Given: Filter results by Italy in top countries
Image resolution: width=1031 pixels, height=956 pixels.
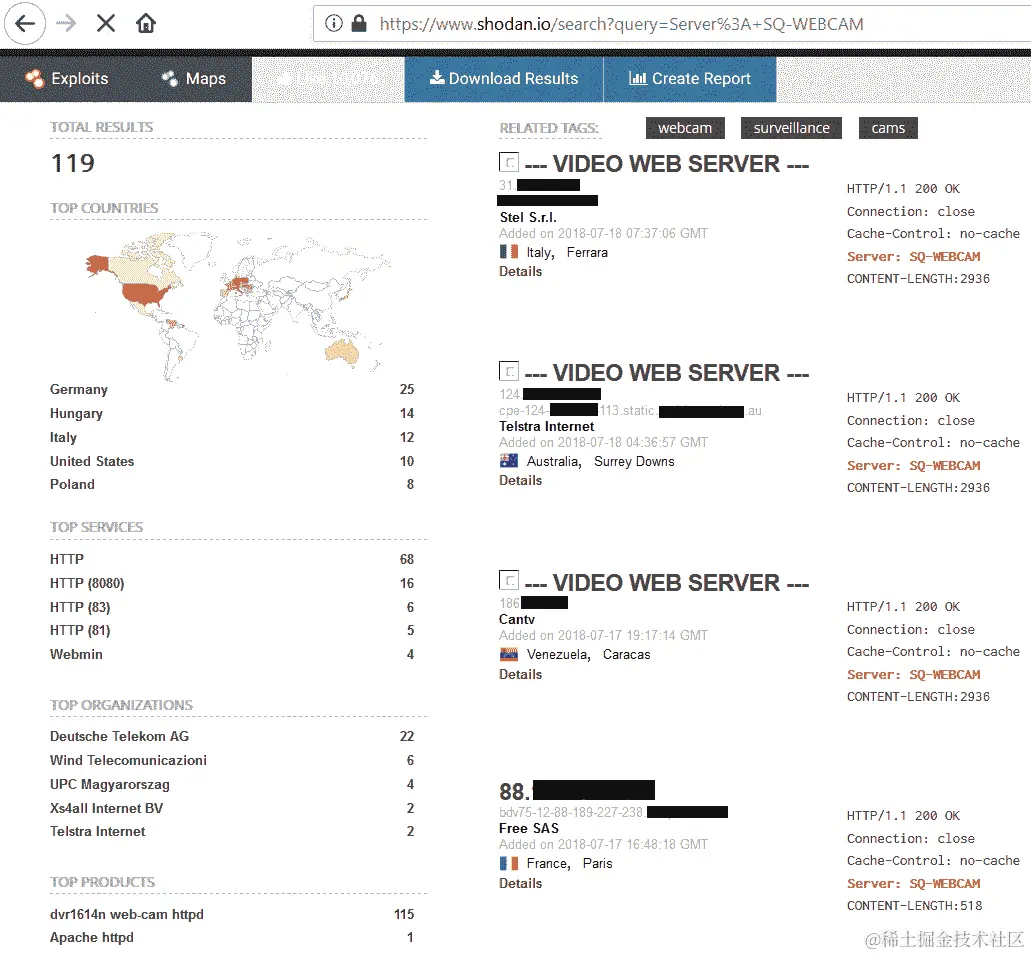Looking at the screenshot, I should click(x=63, y=437).
